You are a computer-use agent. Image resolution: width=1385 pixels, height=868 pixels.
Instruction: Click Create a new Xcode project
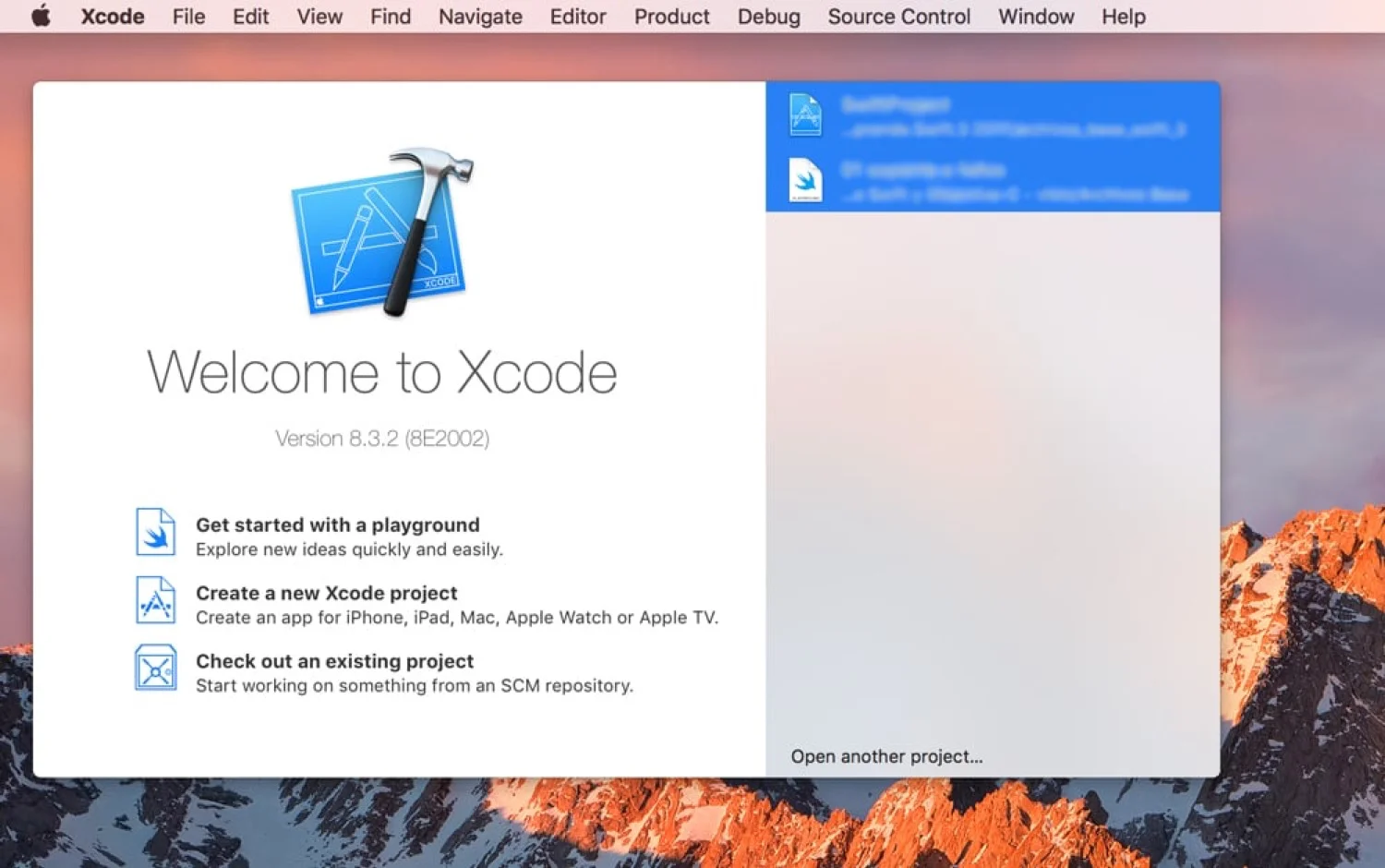tap(326, 593)
